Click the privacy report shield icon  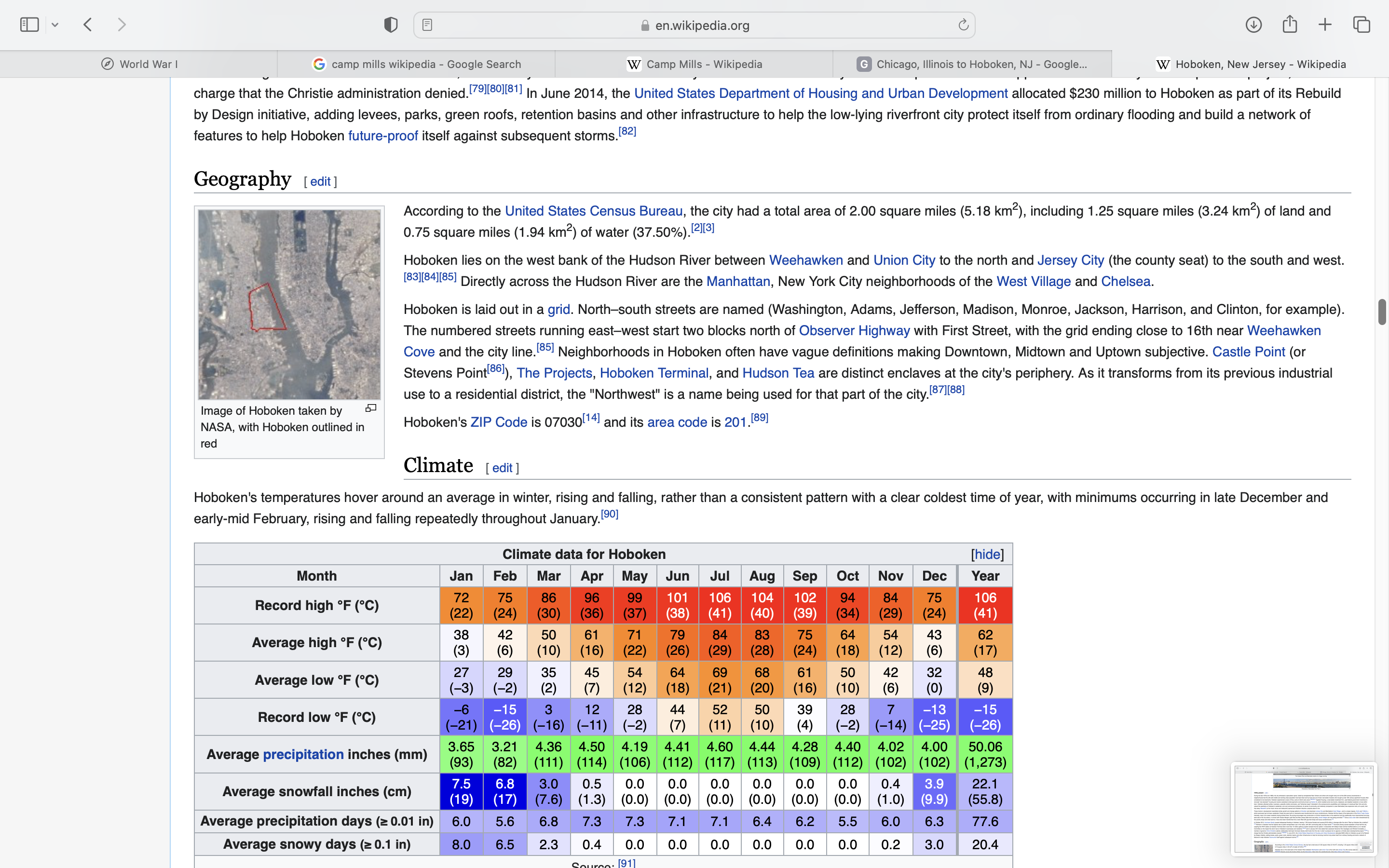point(391,25)
